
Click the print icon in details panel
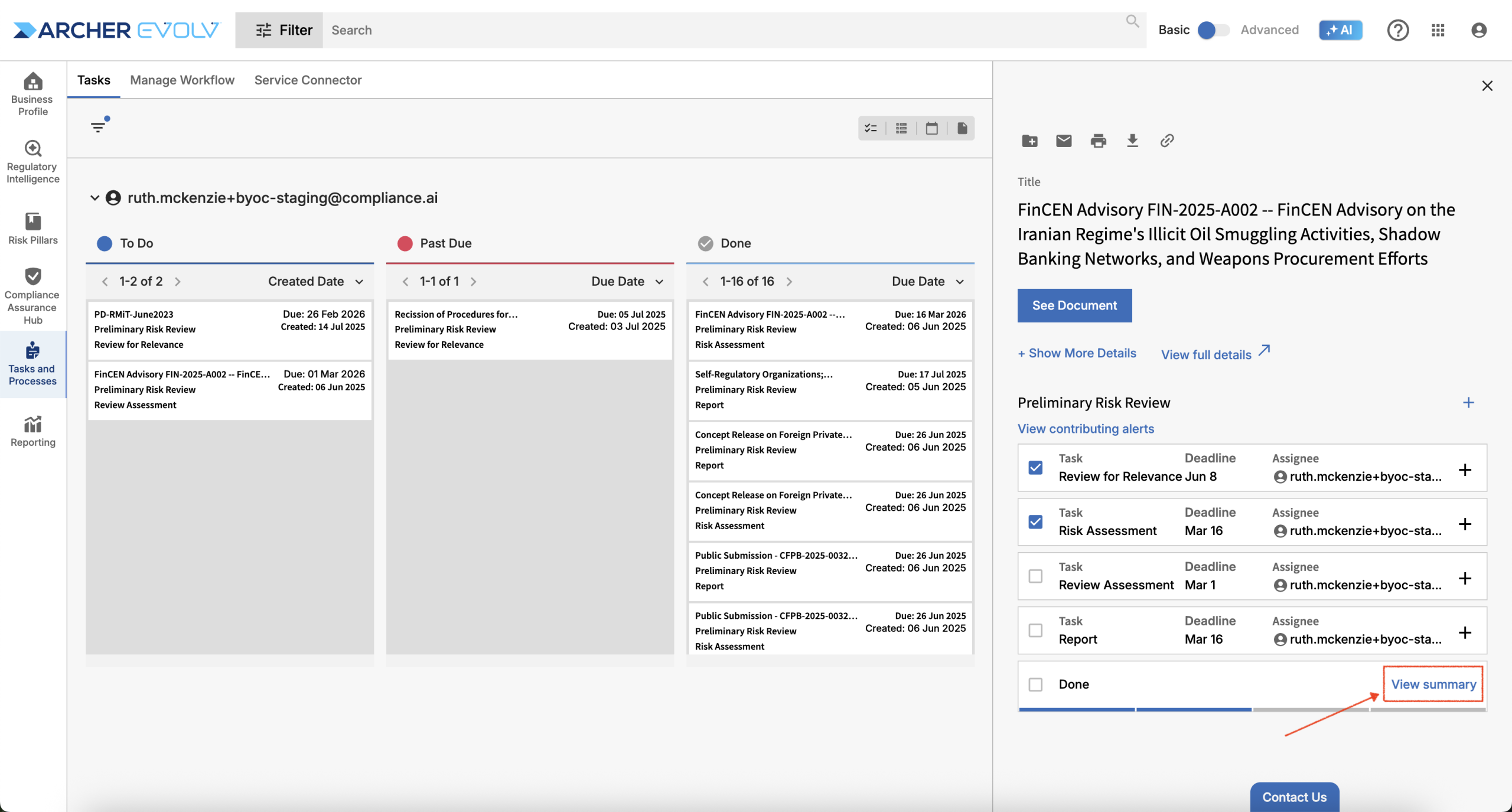(1098, 141)
